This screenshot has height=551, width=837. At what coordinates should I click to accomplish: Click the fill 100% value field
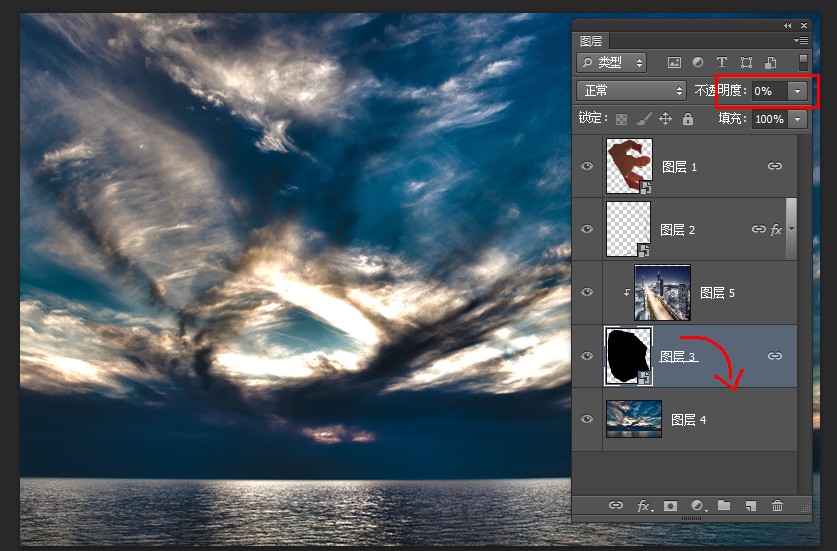770,119
